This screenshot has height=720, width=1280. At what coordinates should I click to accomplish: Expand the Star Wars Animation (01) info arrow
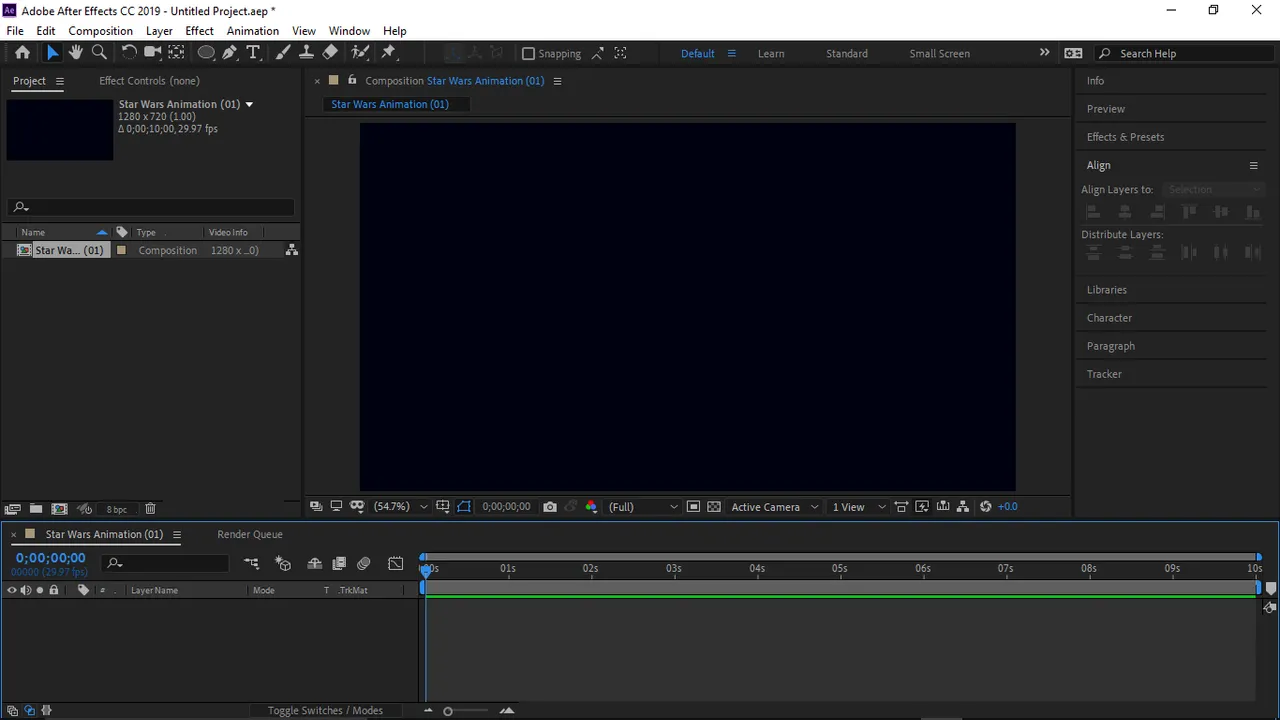point(249,104)
